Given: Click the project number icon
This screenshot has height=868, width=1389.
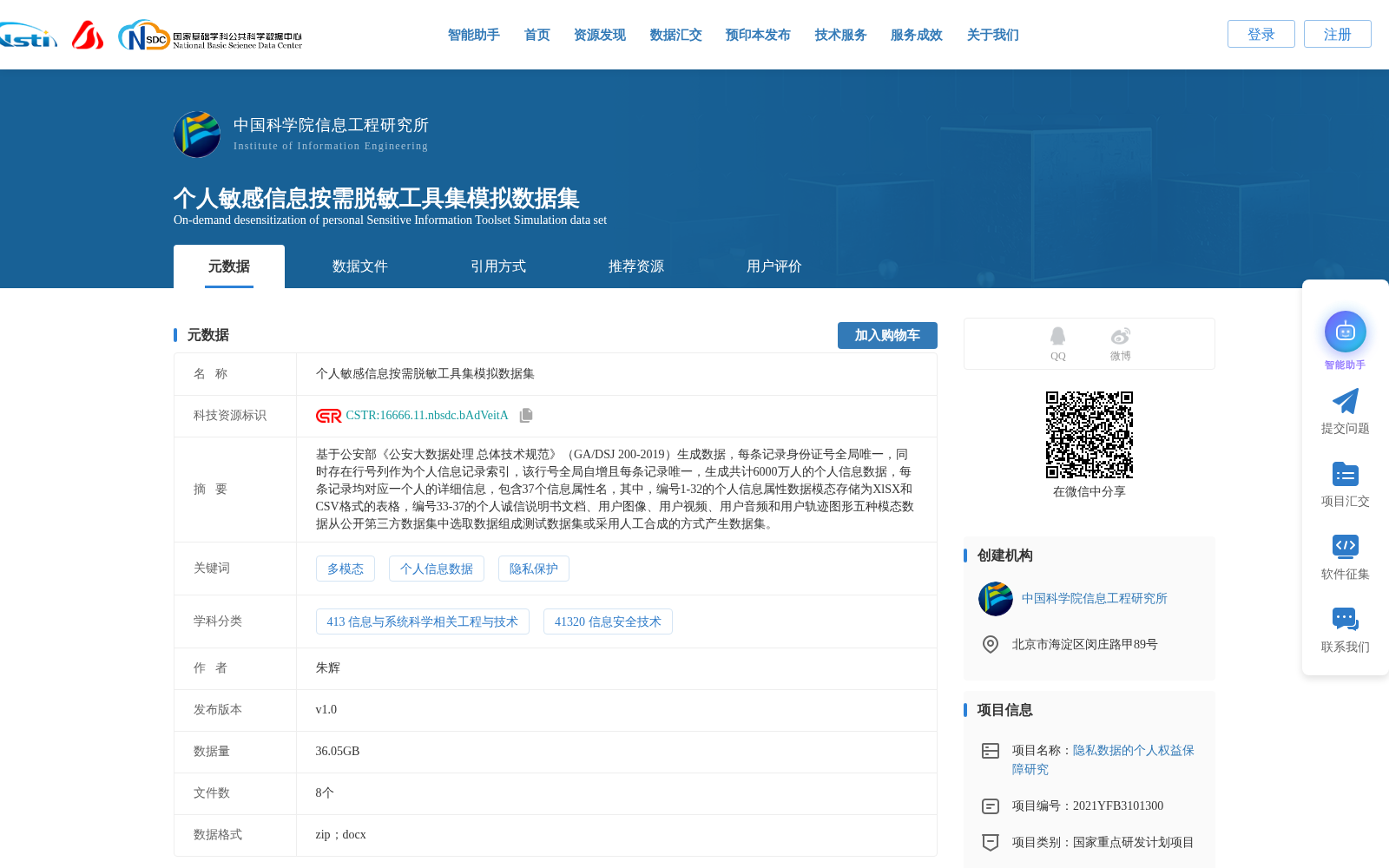Looking at the screenshot, I should coord(991,806).
